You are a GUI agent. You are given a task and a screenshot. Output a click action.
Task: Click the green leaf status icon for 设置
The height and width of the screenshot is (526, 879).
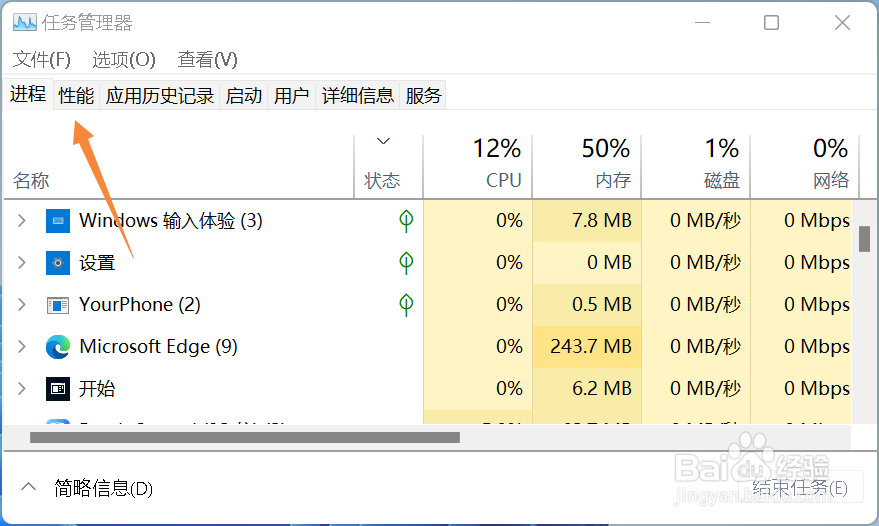(x=406, y=263)
